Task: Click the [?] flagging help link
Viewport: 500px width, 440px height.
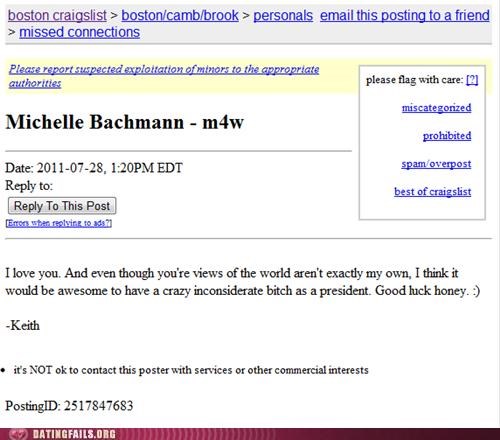Action: [x=472, y=80]
